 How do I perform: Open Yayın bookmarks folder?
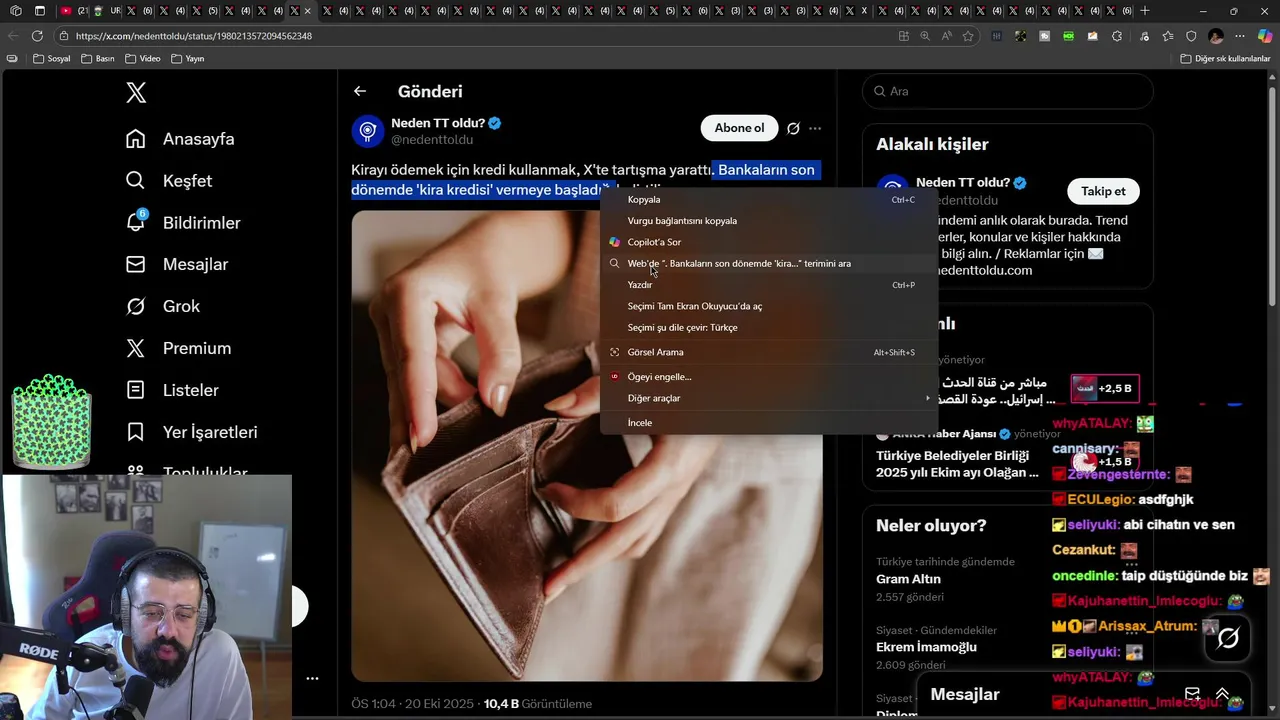188,59
